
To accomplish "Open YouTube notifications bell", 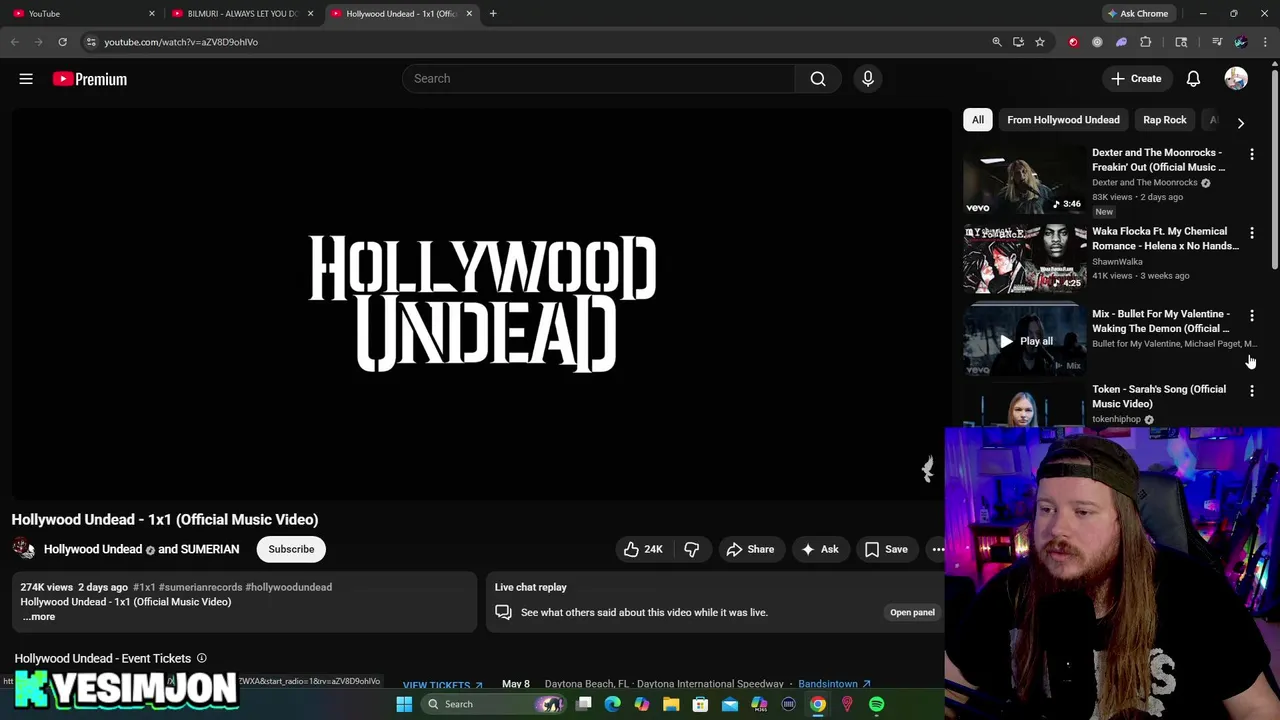I will 1193,79.
